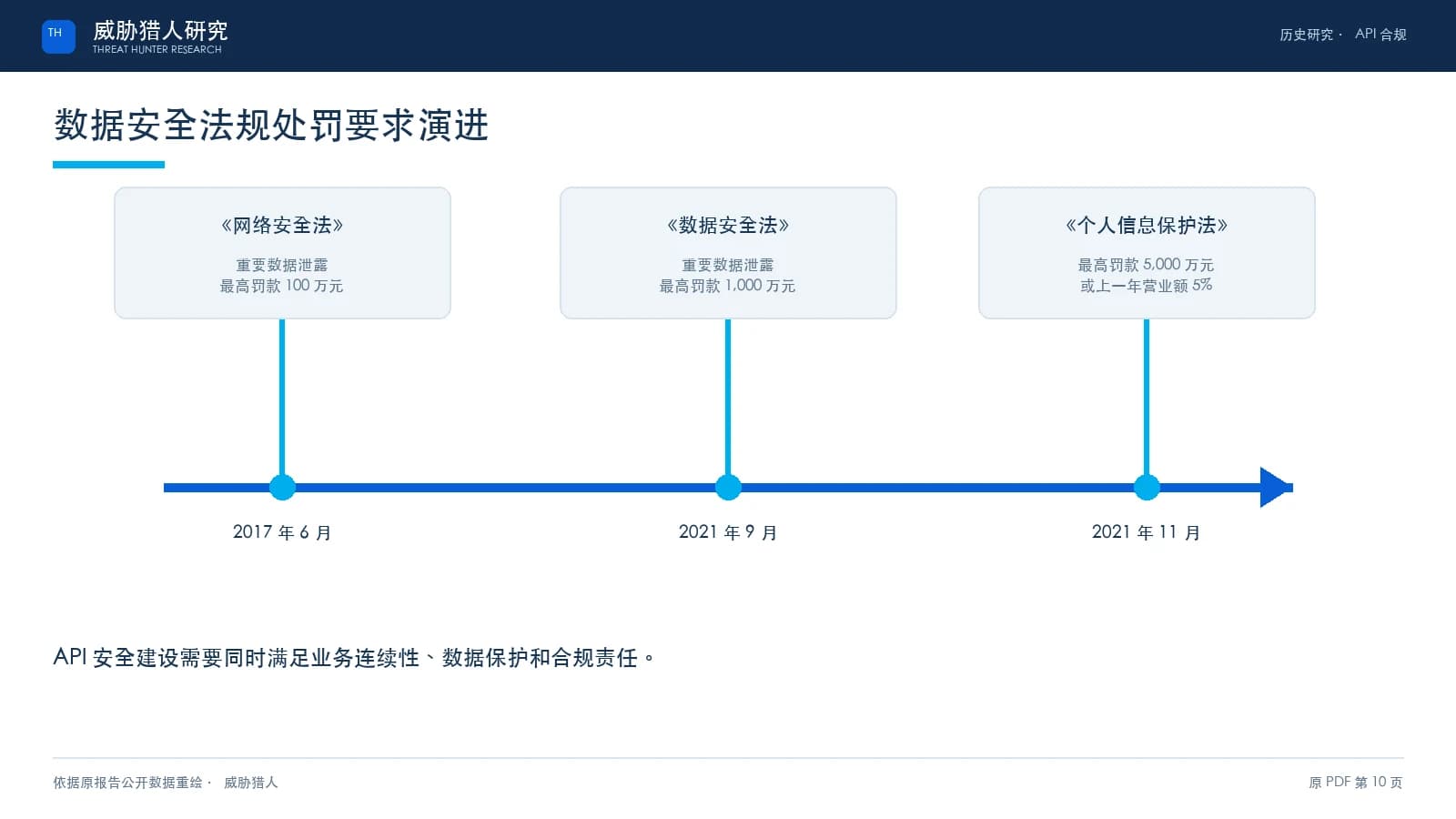Click 最高罚款 100 万元 text
Screen dimensions: 1456x819
click(x=281, y=286)
